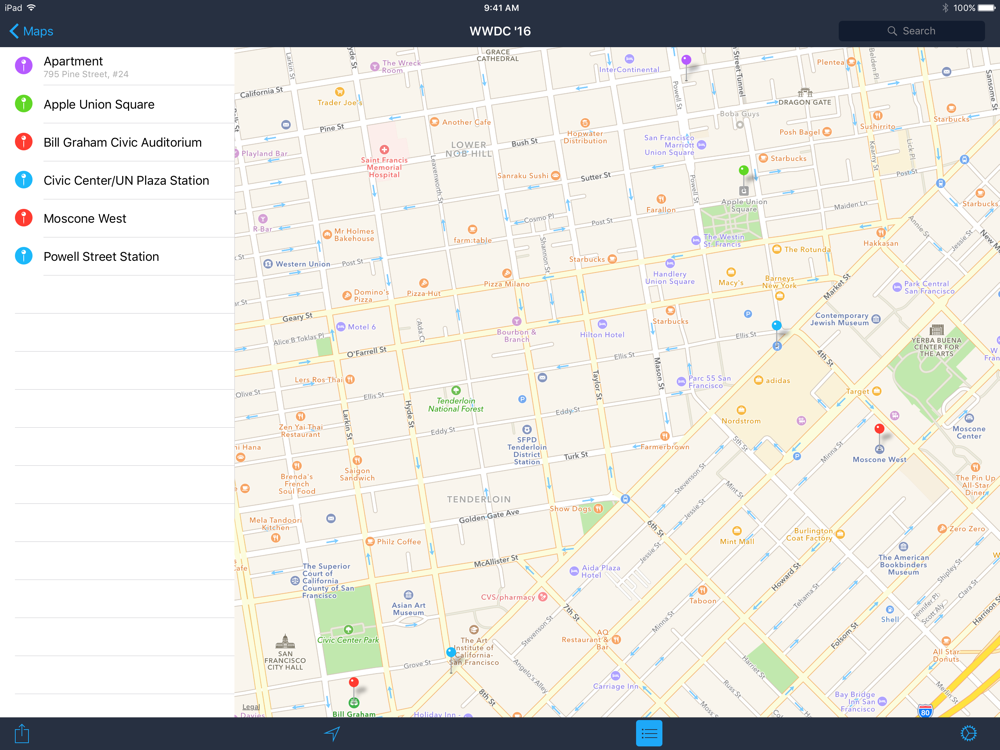Viewport: 1000px width, 750px height.
Task: Go back to Maps
Action: pyautogui.click(x=31, y=31)
